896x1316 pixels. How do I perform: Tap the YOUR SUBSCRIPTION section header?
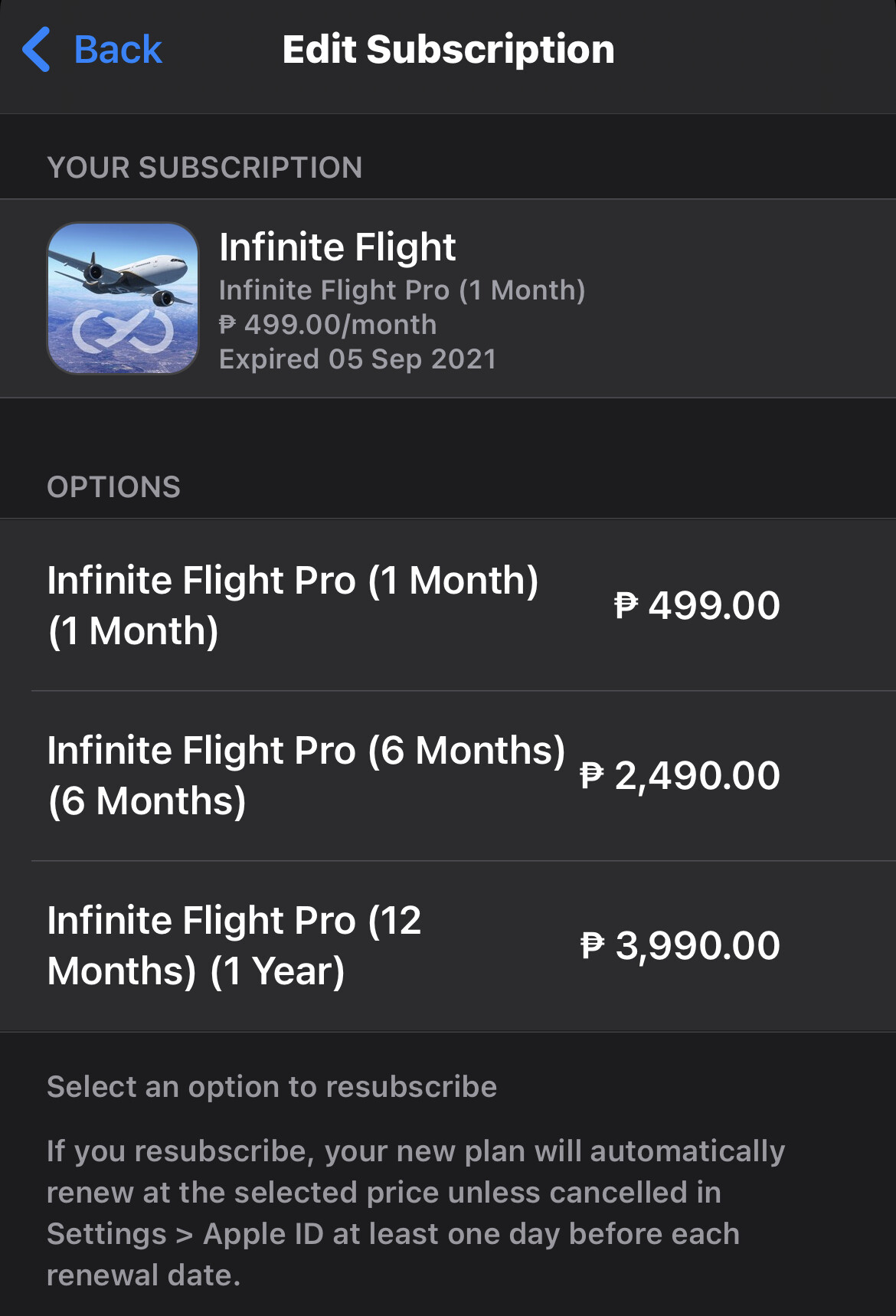coord(204,168)
